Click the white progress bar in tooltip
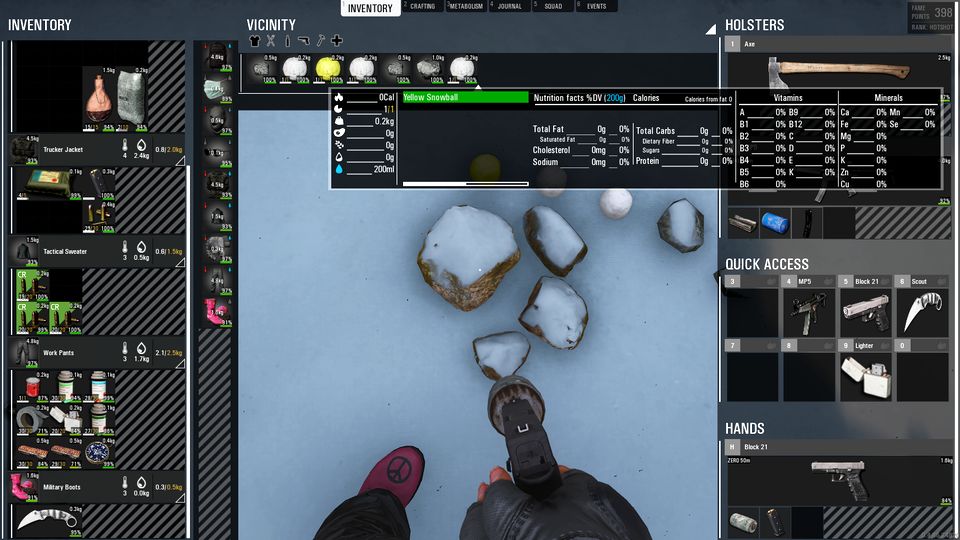Screen dimensions: 960x540 pyautogui.click(x=465, y=183)
